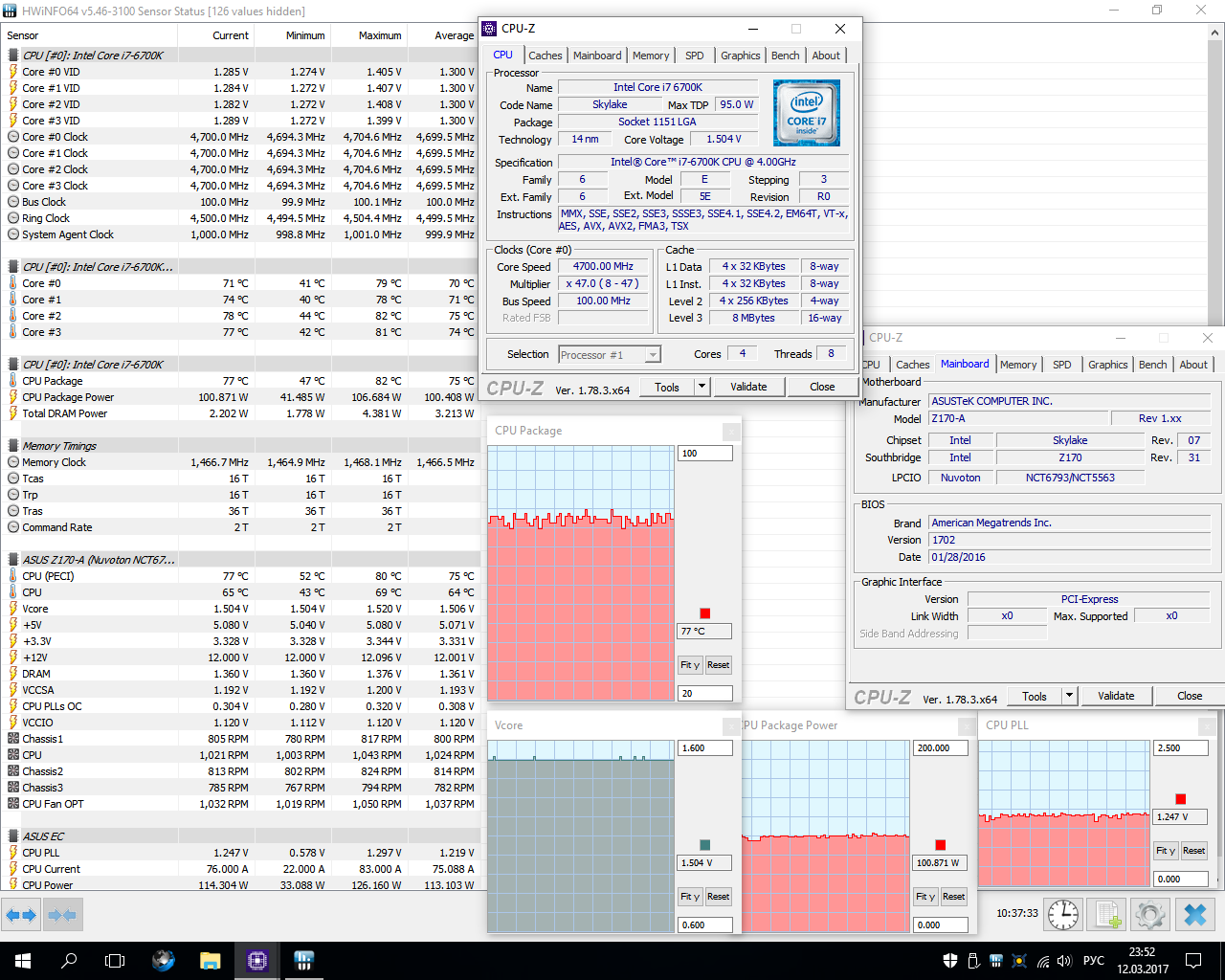Reset the Vcore graph
This screenshot has width=1225, height=980.
tap(719, 897)
